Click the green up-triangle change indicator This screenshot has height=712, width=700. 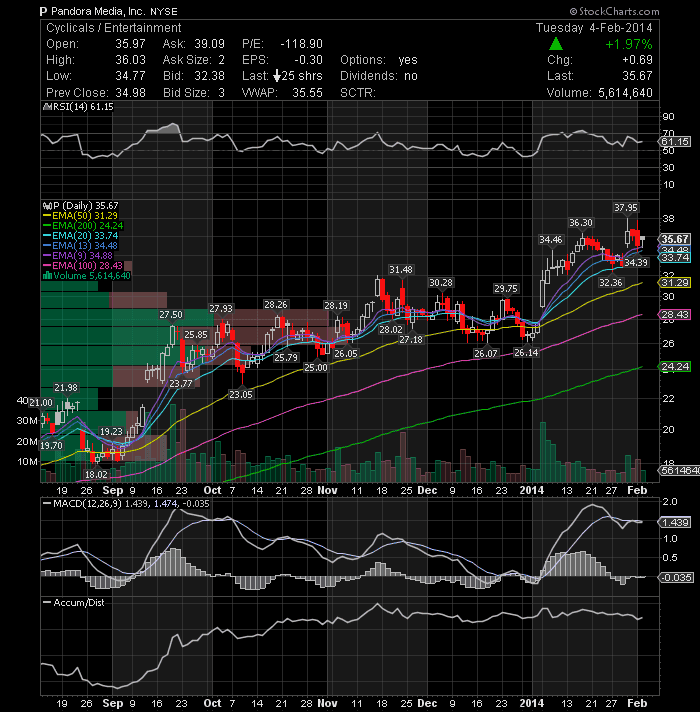556,44
